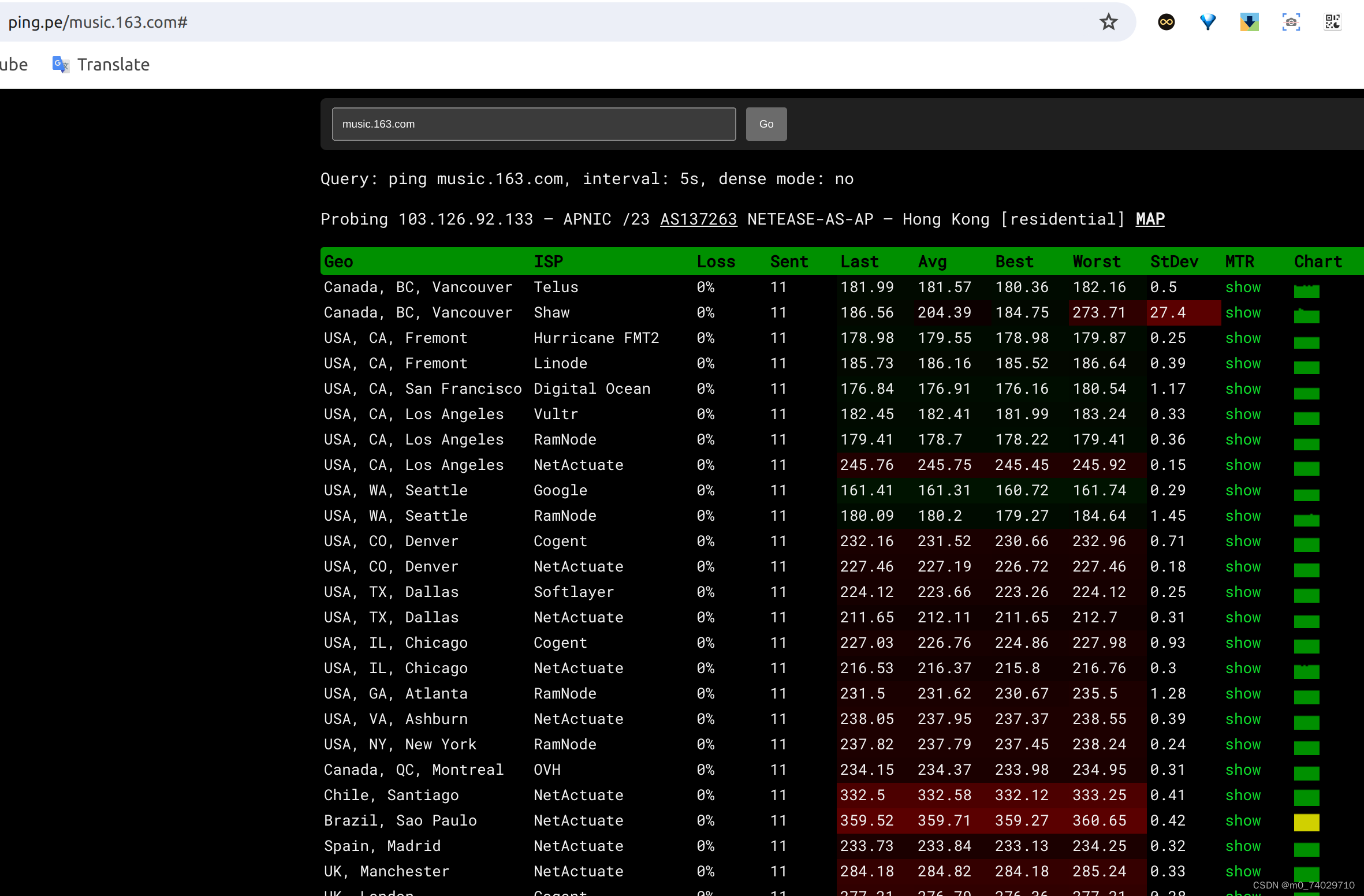Open the MAP link next to Hong Kong

(x=1150, y=219)
